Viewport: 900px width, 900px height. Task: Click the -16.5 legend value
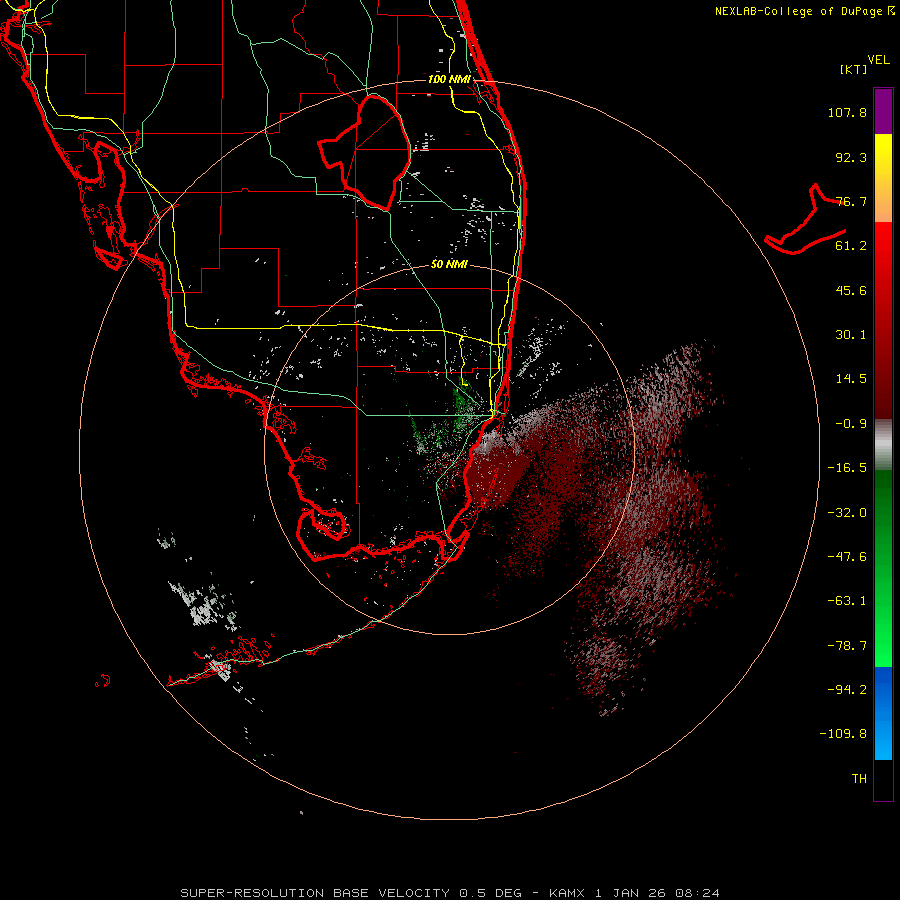(847, 468)
